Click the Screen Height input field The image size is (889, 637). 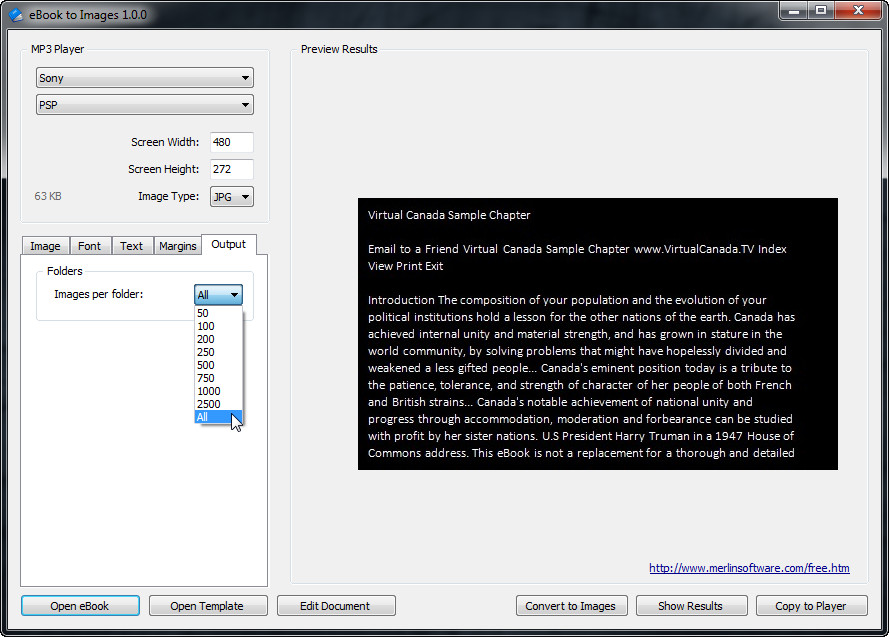click(231, 169)
